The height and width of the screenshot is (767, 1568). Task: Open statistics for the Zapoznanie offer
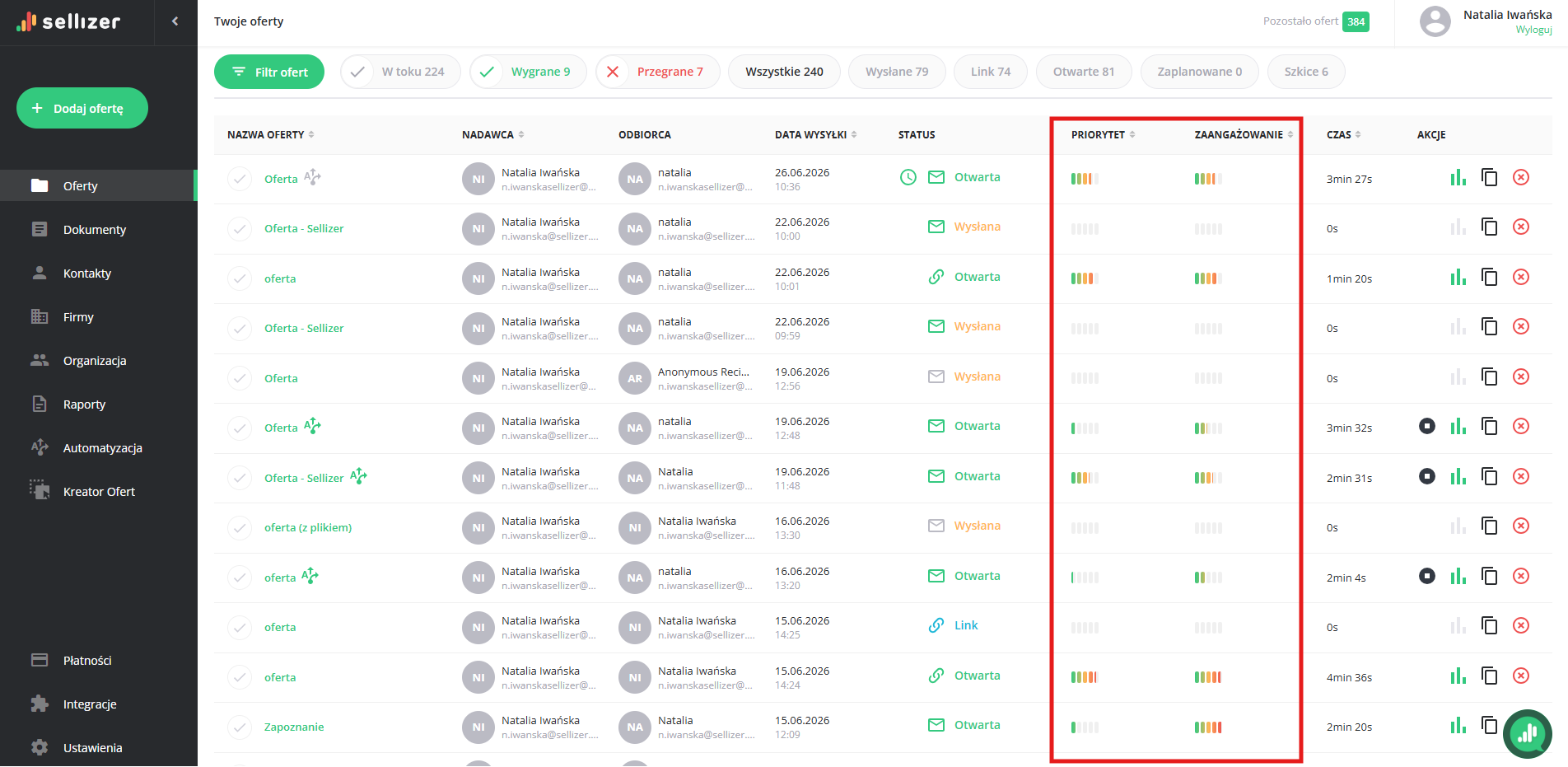point(1458,726)
